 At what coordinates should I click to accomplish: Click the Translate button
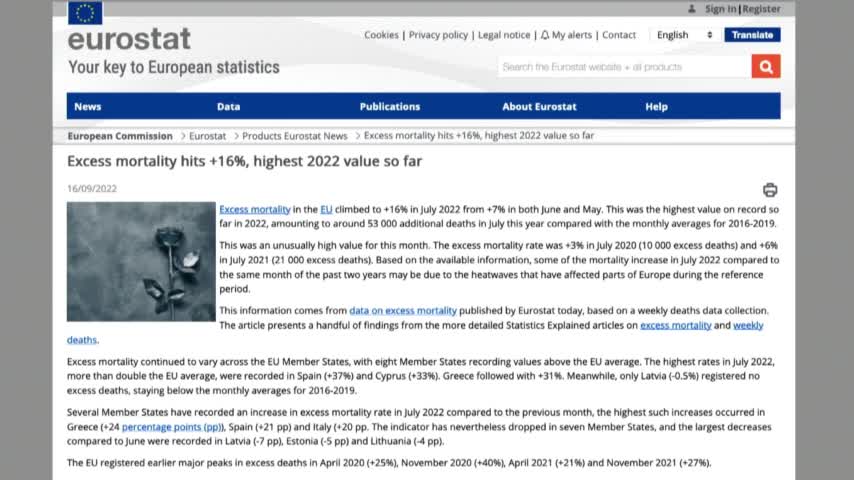pos(752,35)
